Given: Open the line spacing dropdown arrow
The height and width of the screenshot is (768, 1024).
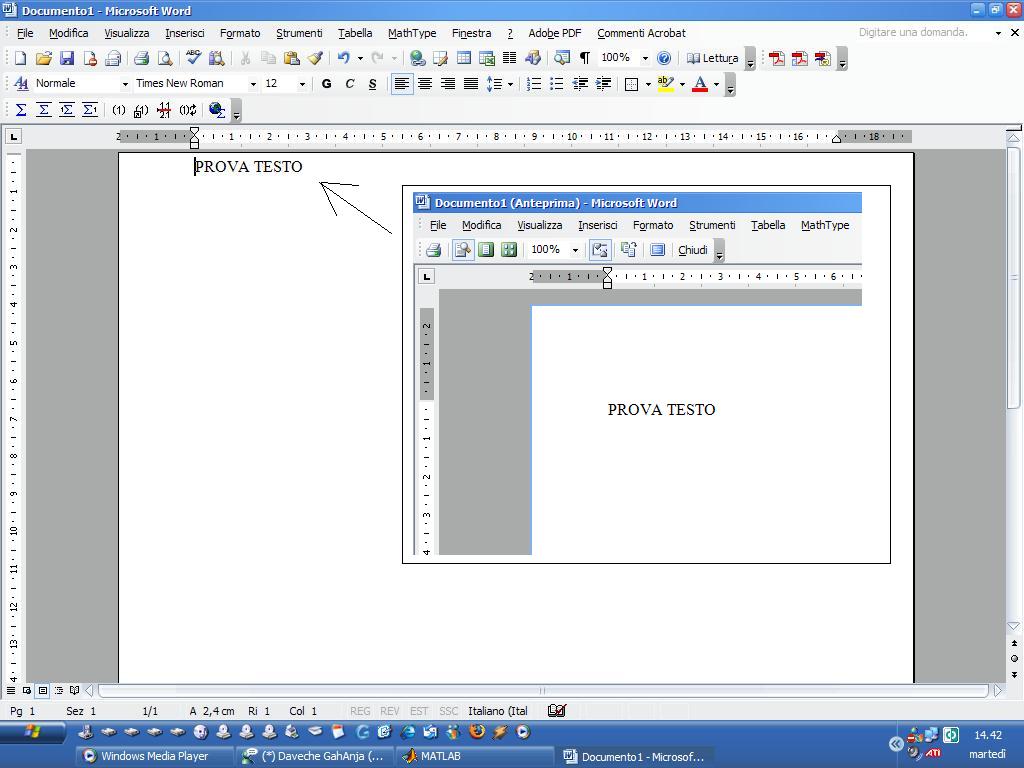Looking at the screenshot, I should click(x=510, y=84).
